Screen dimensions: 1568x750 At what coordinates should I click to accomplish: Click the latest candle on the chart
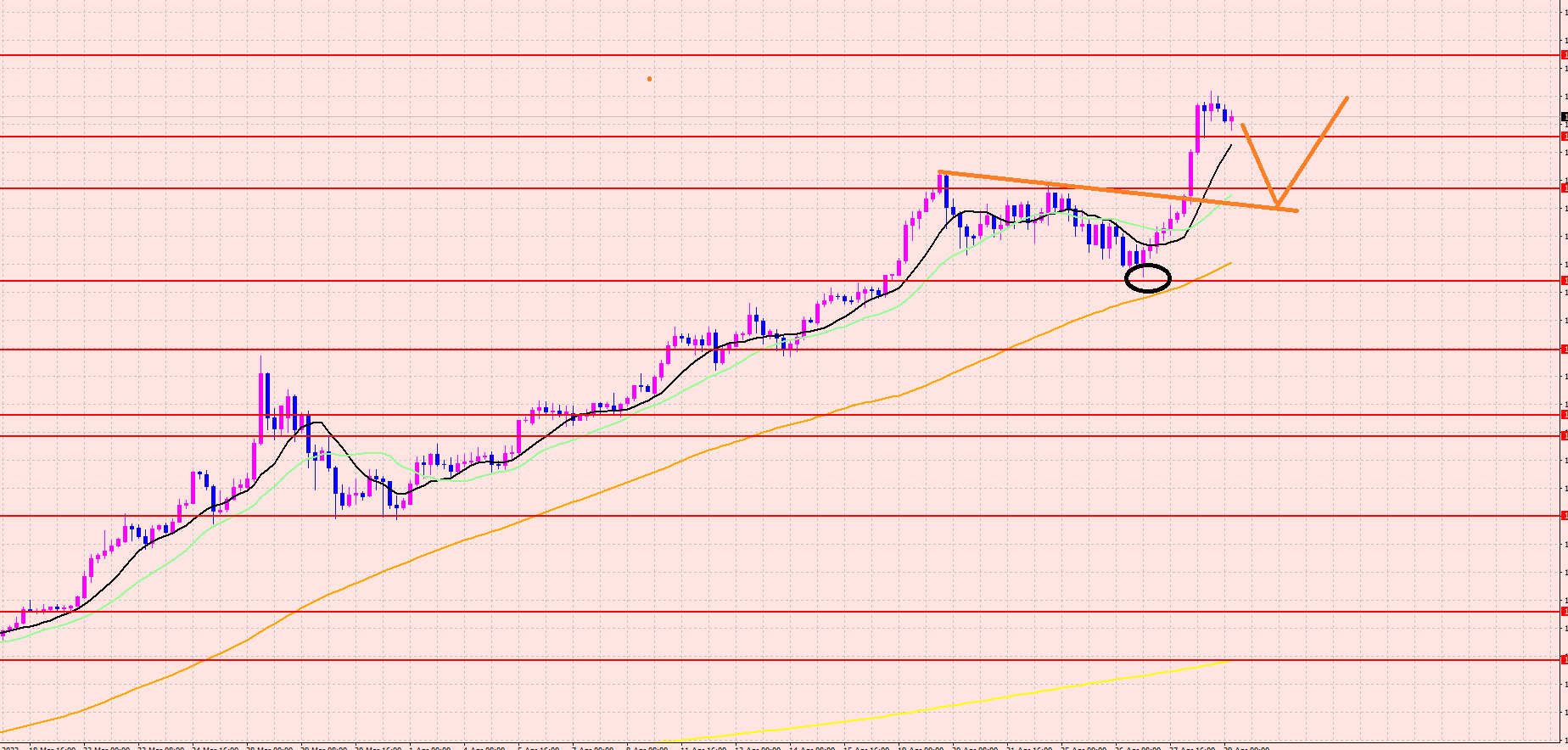[1231, 120]
